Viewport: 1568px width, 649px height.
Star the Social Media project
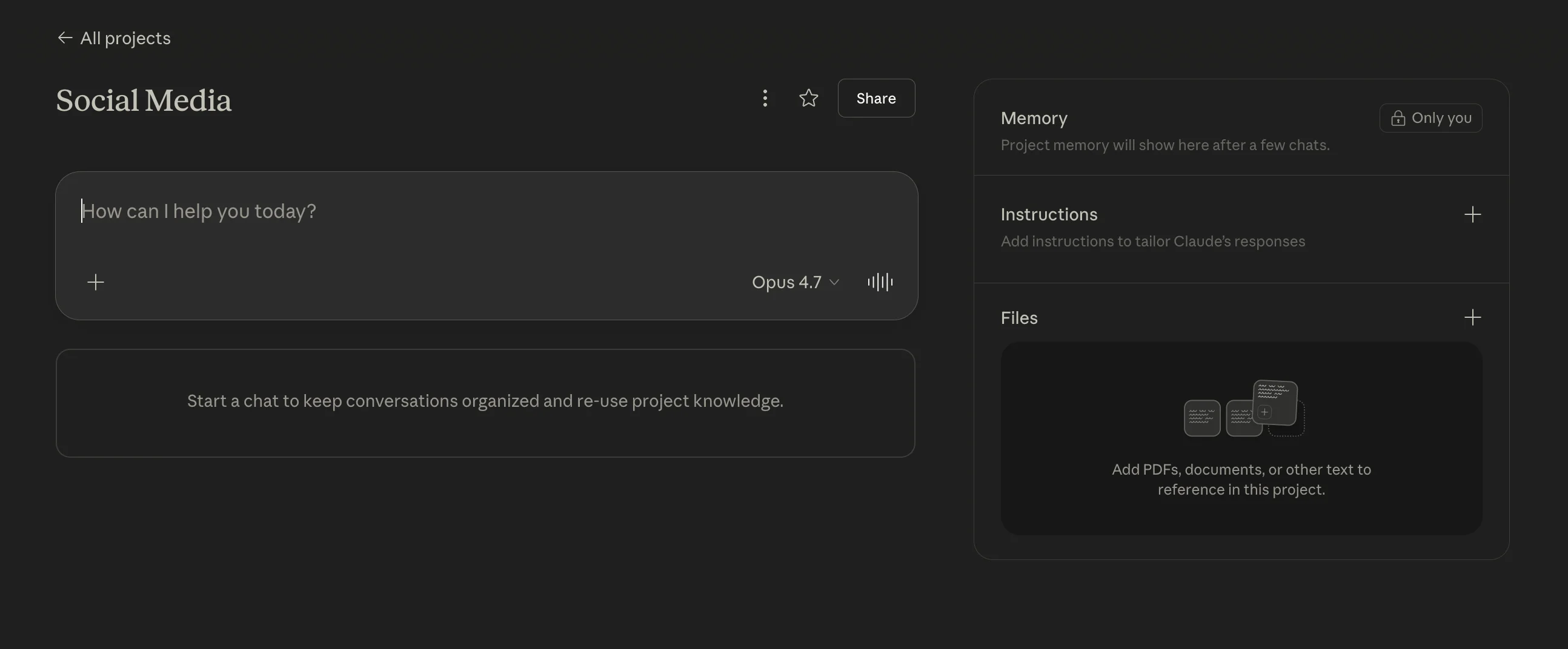(808, 98)
